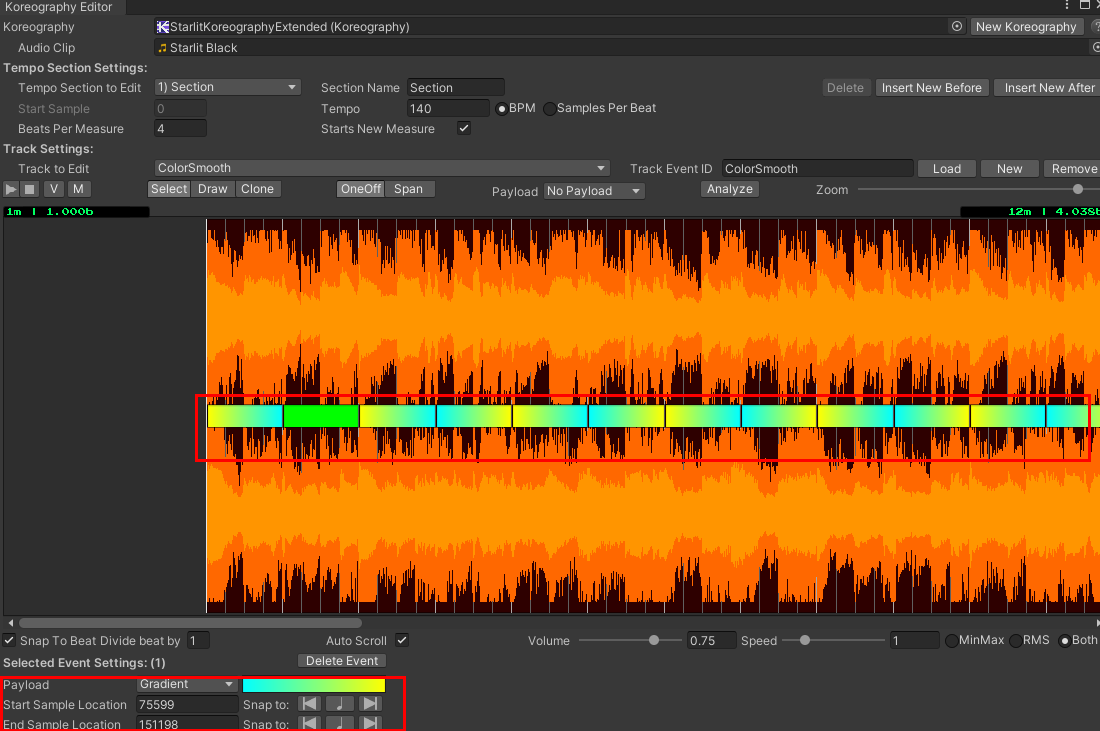Click the Remove track button

(1073, 169)
